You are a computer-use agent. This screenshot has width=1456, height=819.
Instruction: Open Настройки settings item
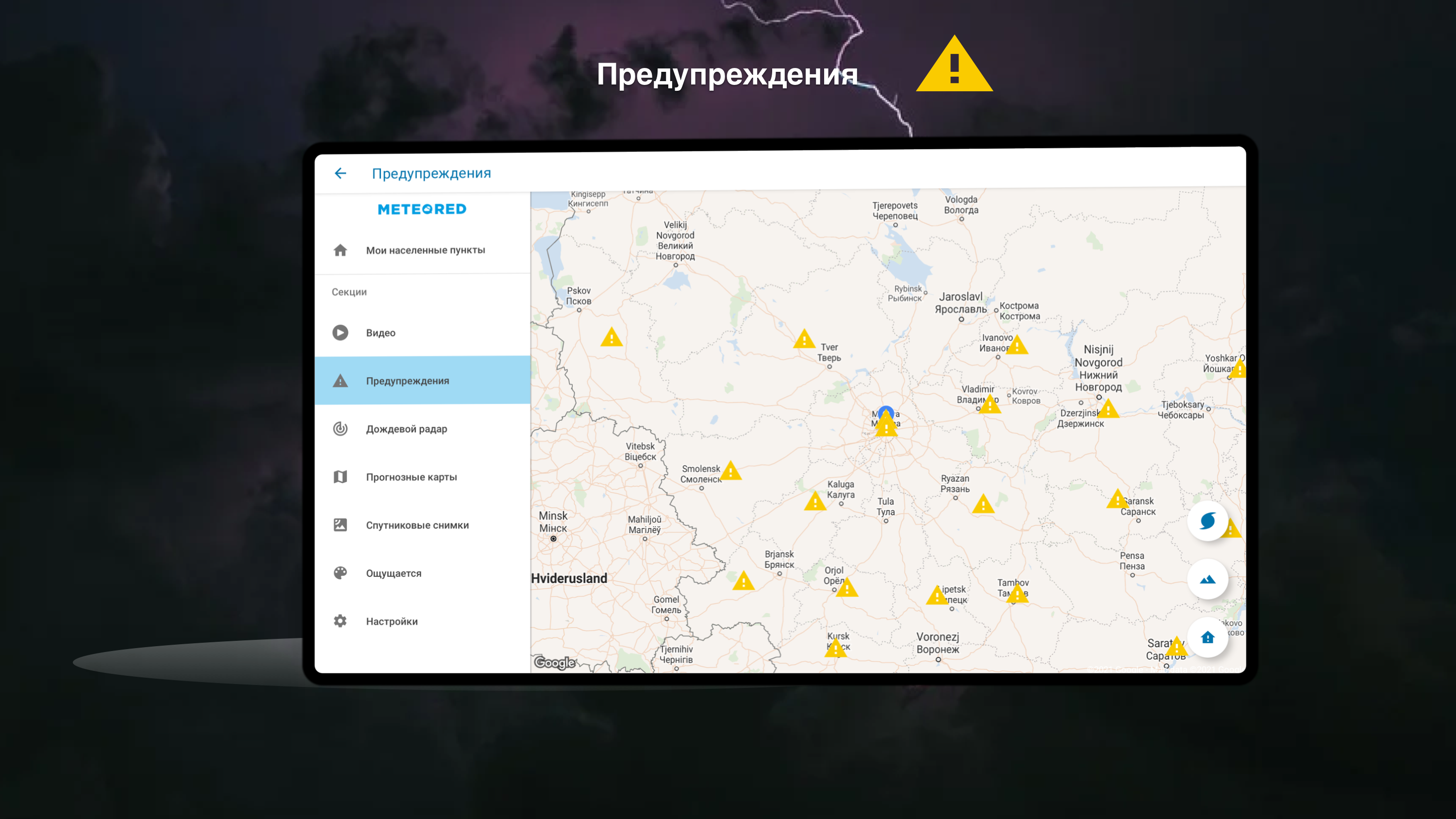coord(391,621)
